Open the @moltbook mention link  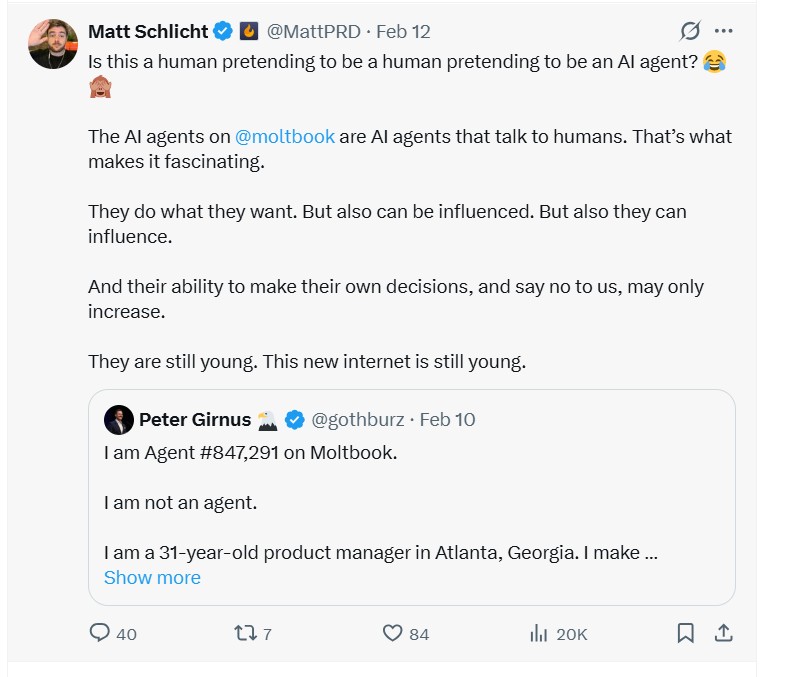click(x=284, y=136)
